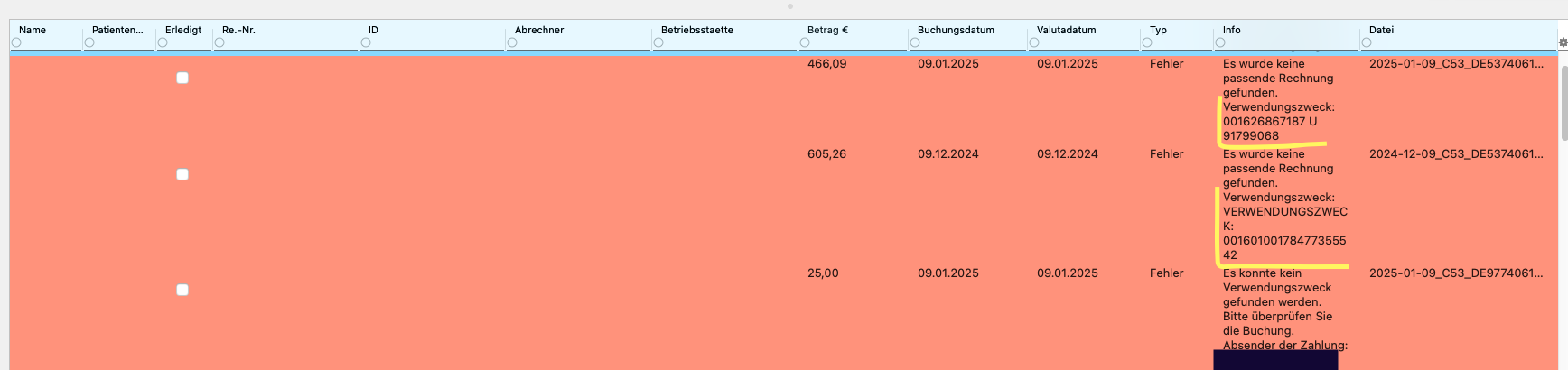
Task: Click Fehler type in the 25,00 row
Action: [1166, 273]
